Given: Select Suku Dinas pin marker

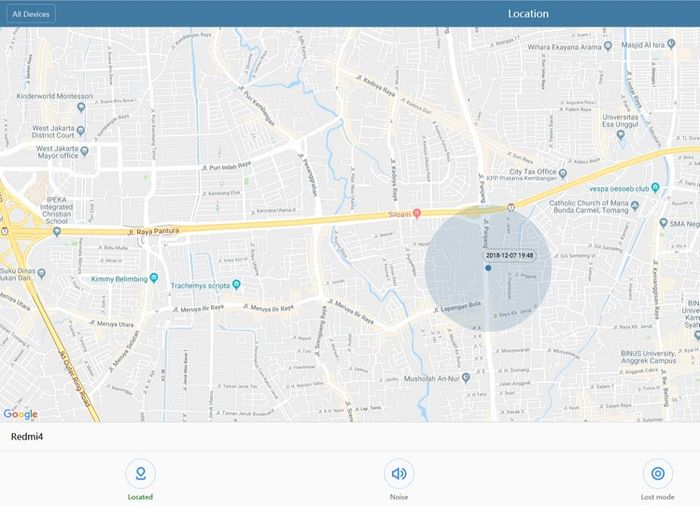Looking at the screenshot, I should coord(42,273).
